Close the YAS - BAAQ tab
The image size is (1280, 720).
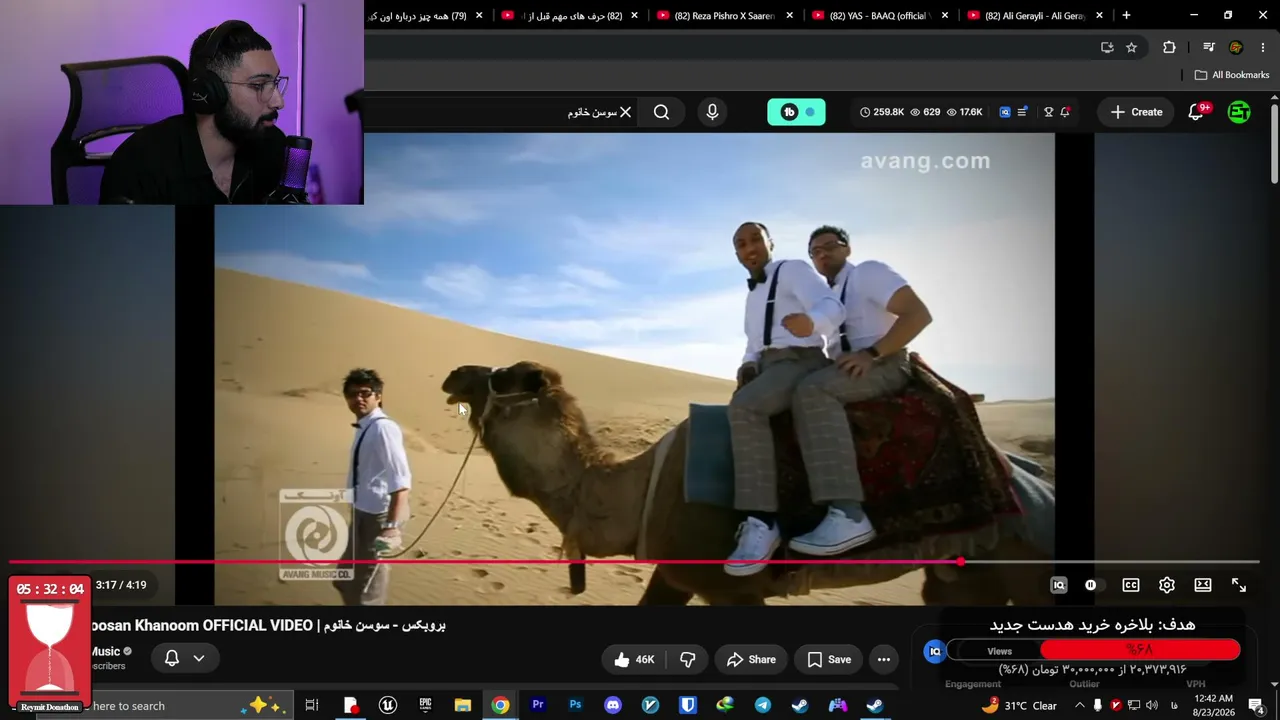click(946, 16)
